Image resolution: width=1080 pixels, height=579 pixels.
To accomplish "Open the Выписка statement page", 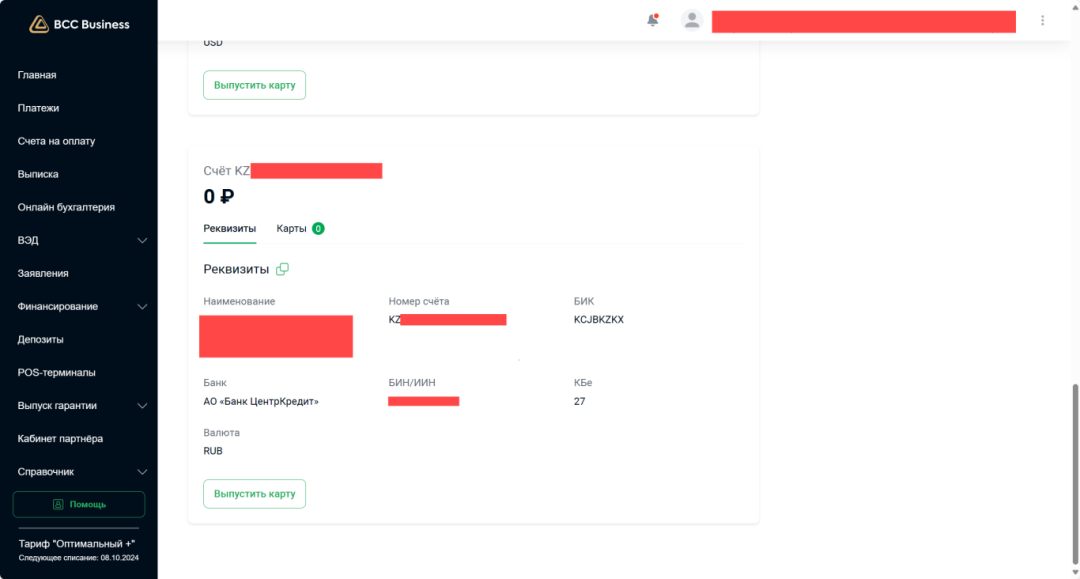I will click(x=38, y=174).
